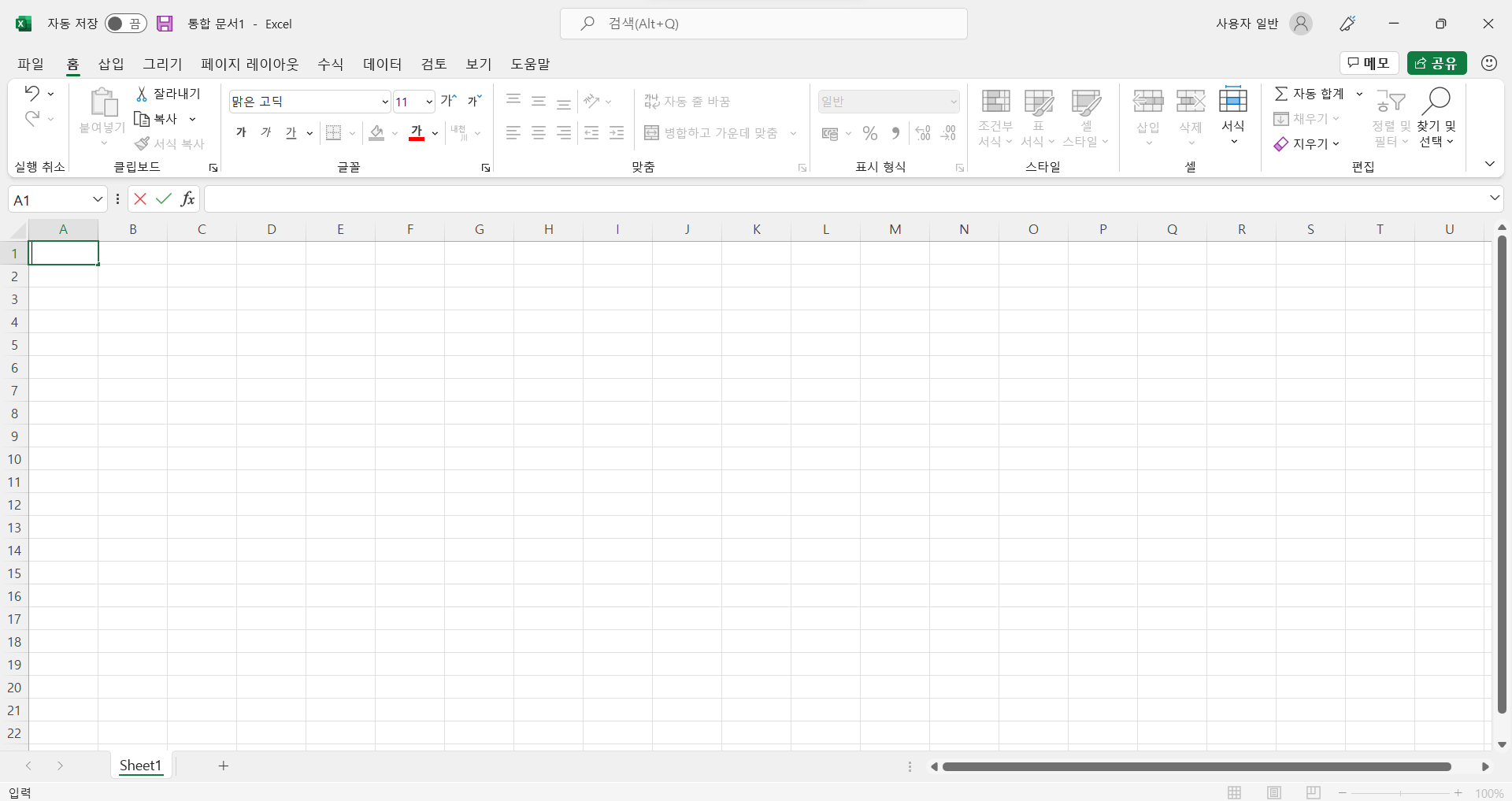Switch to the Data (데이터) tab
Image resolution: width=1512 pixels, height=801 pixels.
click(x=382, y=64)
